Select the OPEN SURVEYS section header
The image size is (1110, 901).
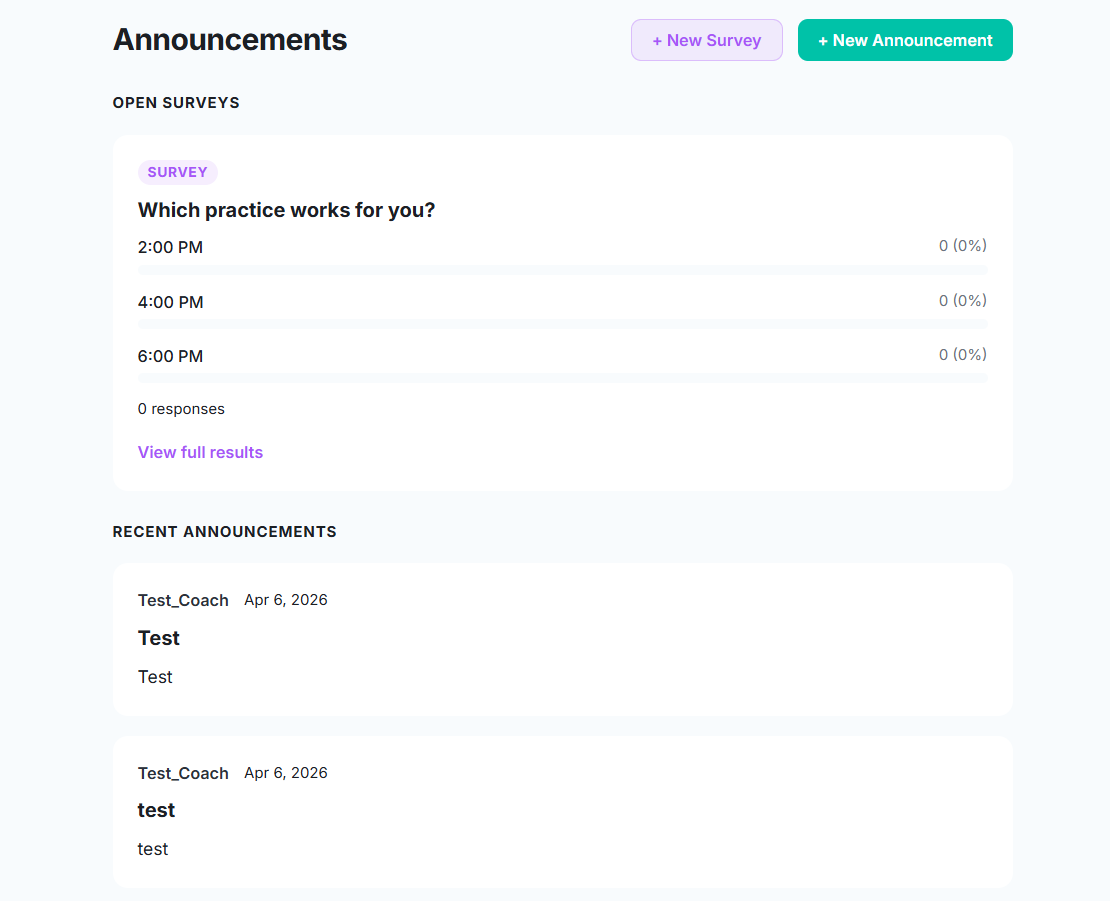[x=176, y=102]
